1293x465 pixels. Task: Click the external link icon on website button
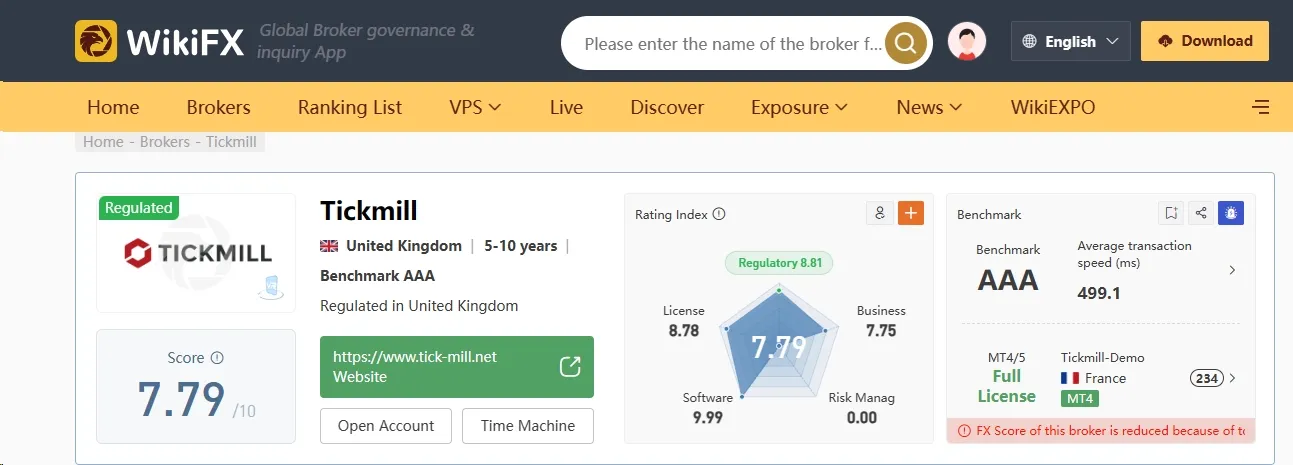[569, 367]
